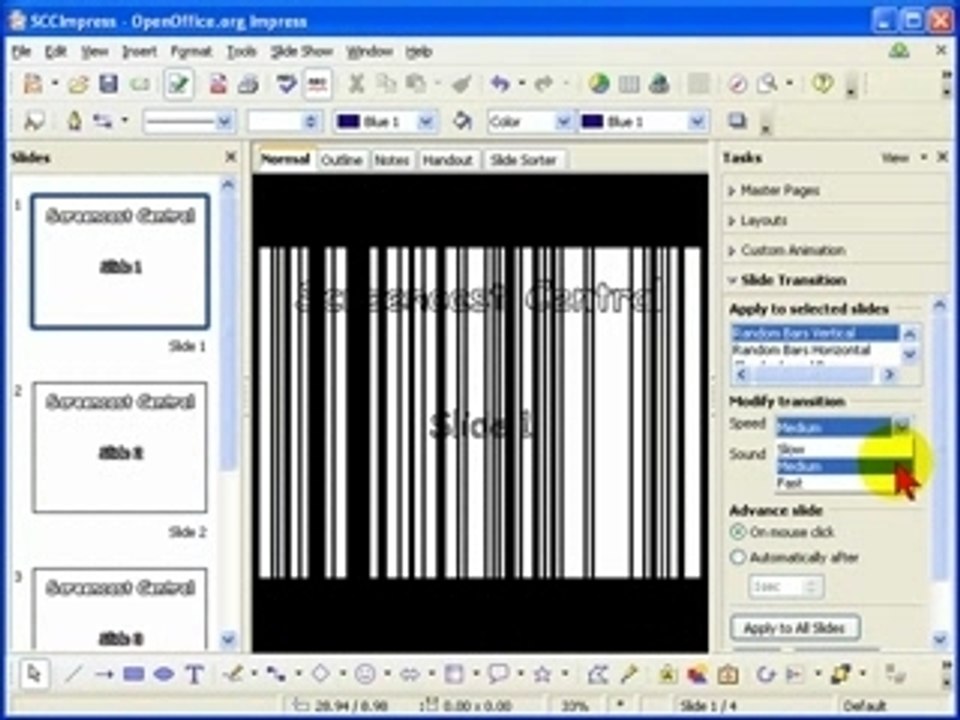Open the Insert menu
The height and width of the screenshot is (720, 960).
[140, 52]
